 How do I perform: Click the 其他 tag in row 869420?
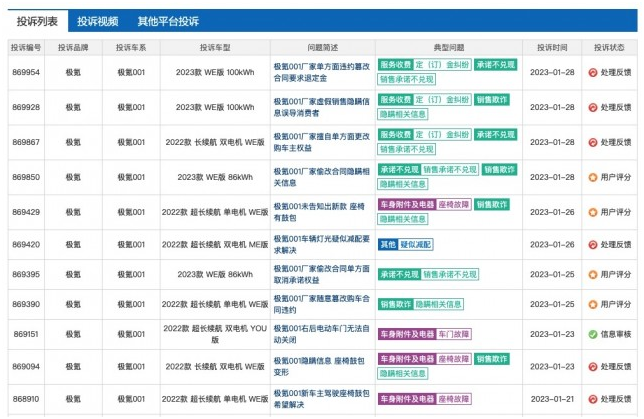click(388, 244)
